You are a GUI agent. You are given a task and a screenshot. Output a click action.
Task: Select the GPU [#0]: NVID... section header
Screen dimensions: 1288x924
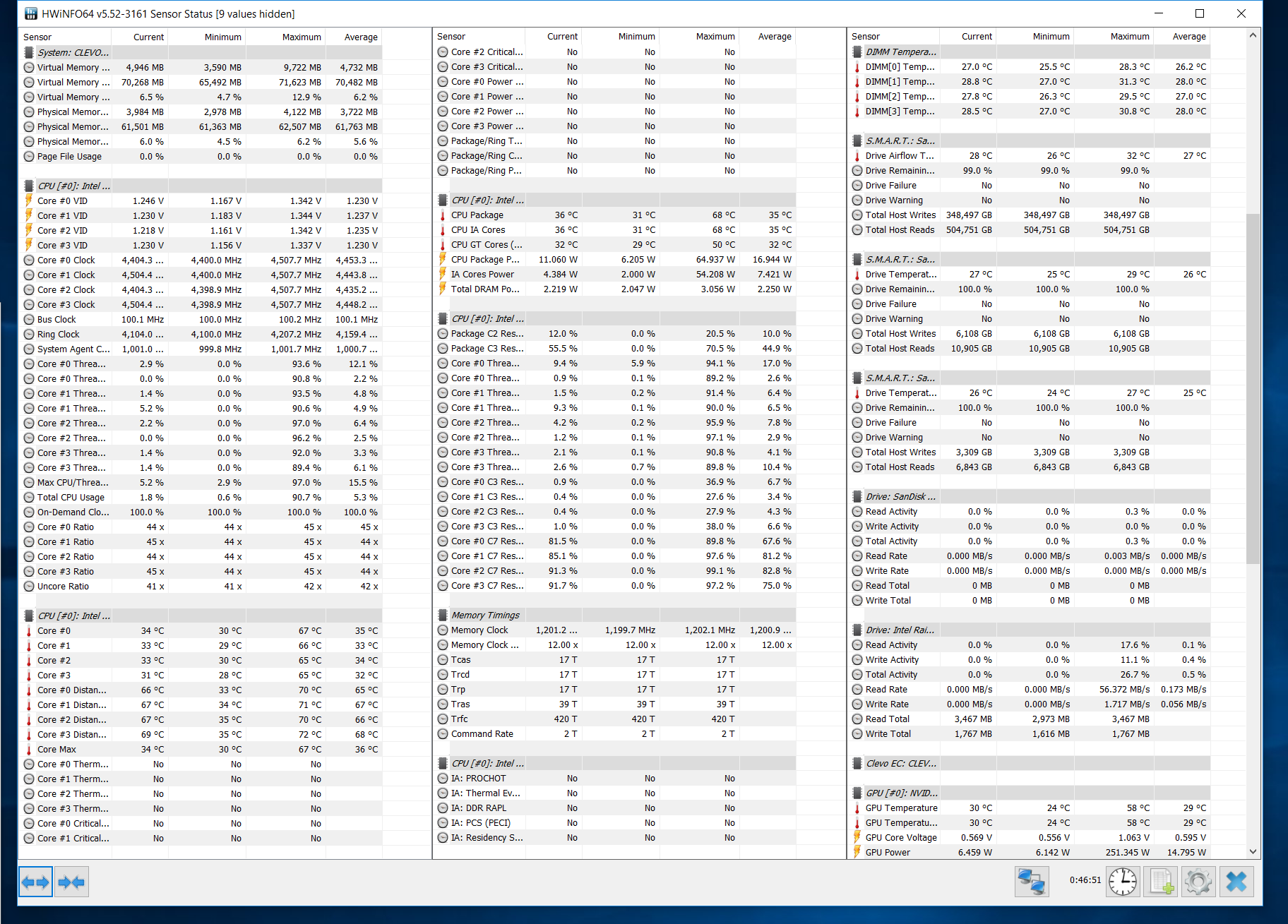(1031, 793)
